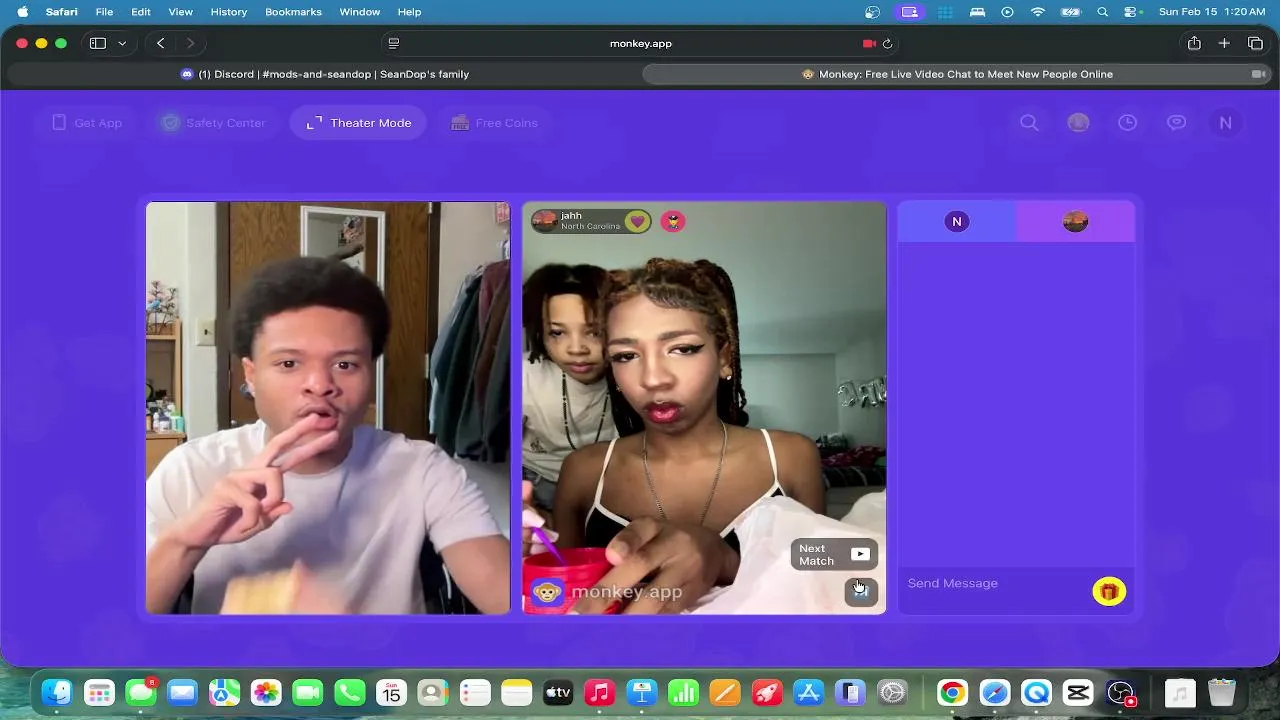Click the screen sharing icon in menu bar
Image resolution: width=1280 pixels, height=720 pixels.
tap(909, 12)
